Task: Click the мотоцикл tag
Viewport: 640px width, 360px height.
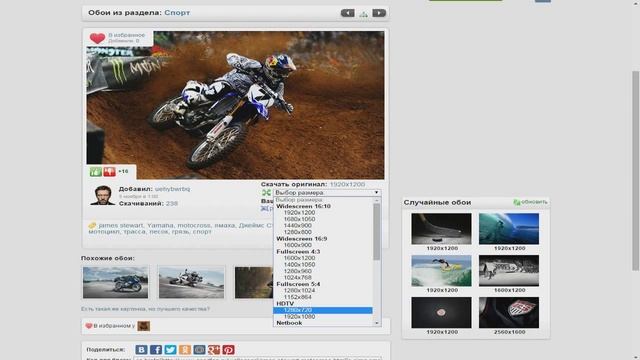Action: [x=104, y=231]
